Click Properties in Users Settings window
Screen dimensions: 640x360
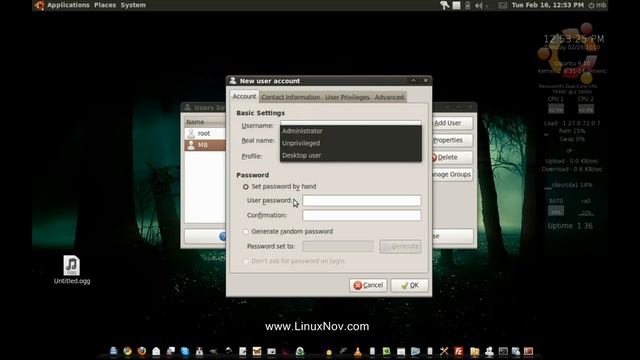[451, 140]
